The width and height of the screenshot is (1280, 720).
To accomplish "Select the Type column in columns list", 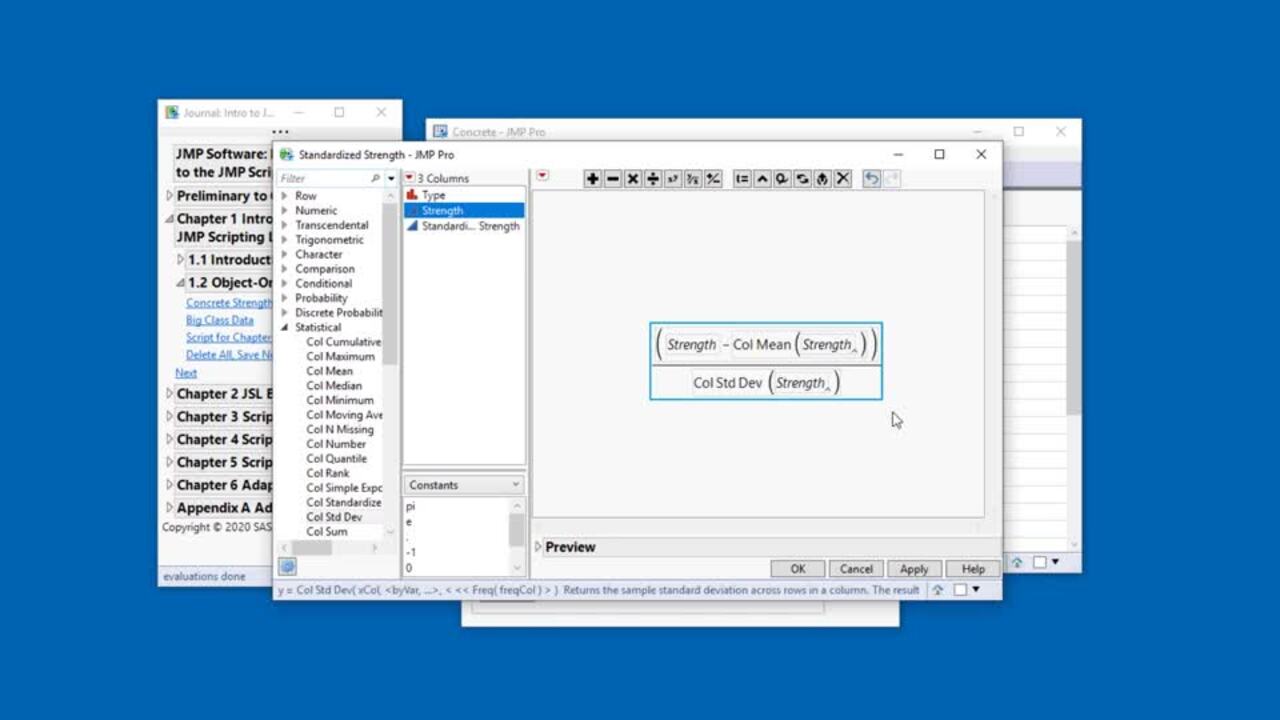I will (x=464, y=195).
